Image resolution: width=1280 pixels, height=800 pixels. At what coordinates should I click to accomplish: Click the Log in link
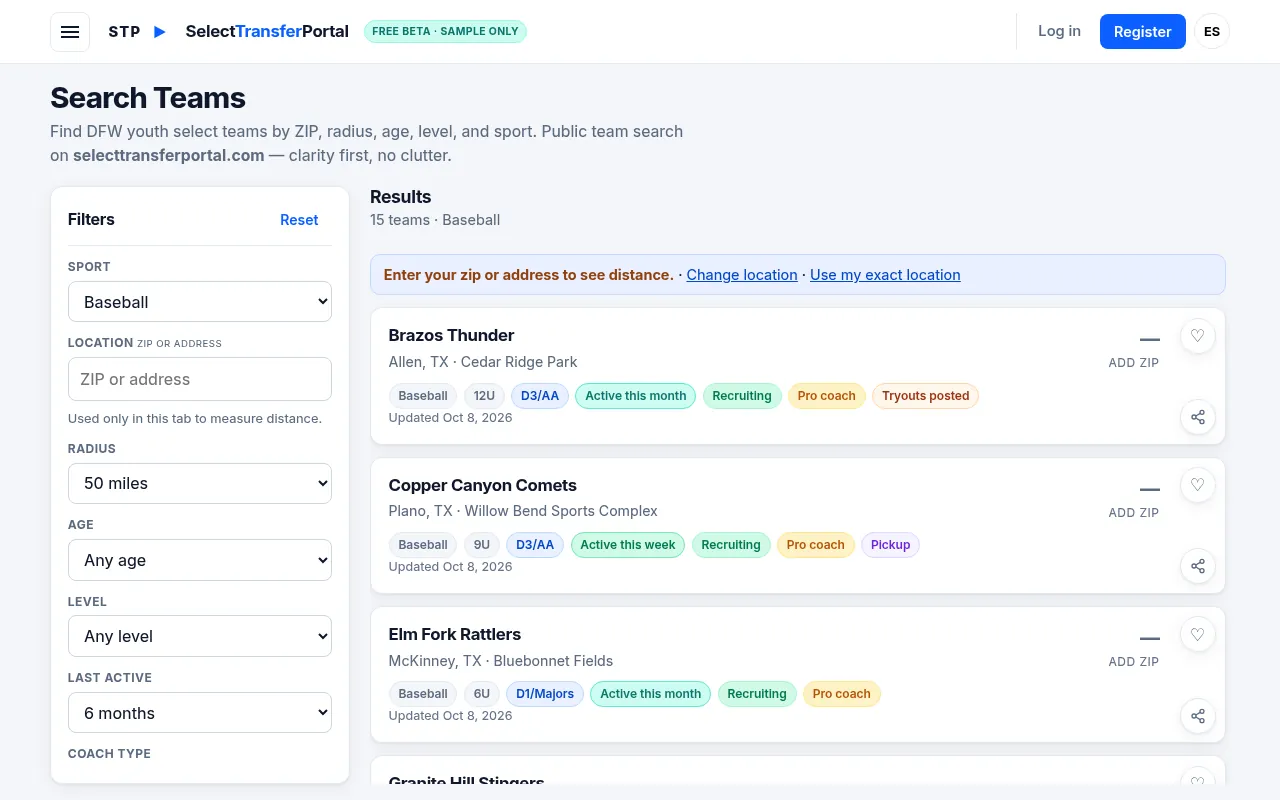1059,31
